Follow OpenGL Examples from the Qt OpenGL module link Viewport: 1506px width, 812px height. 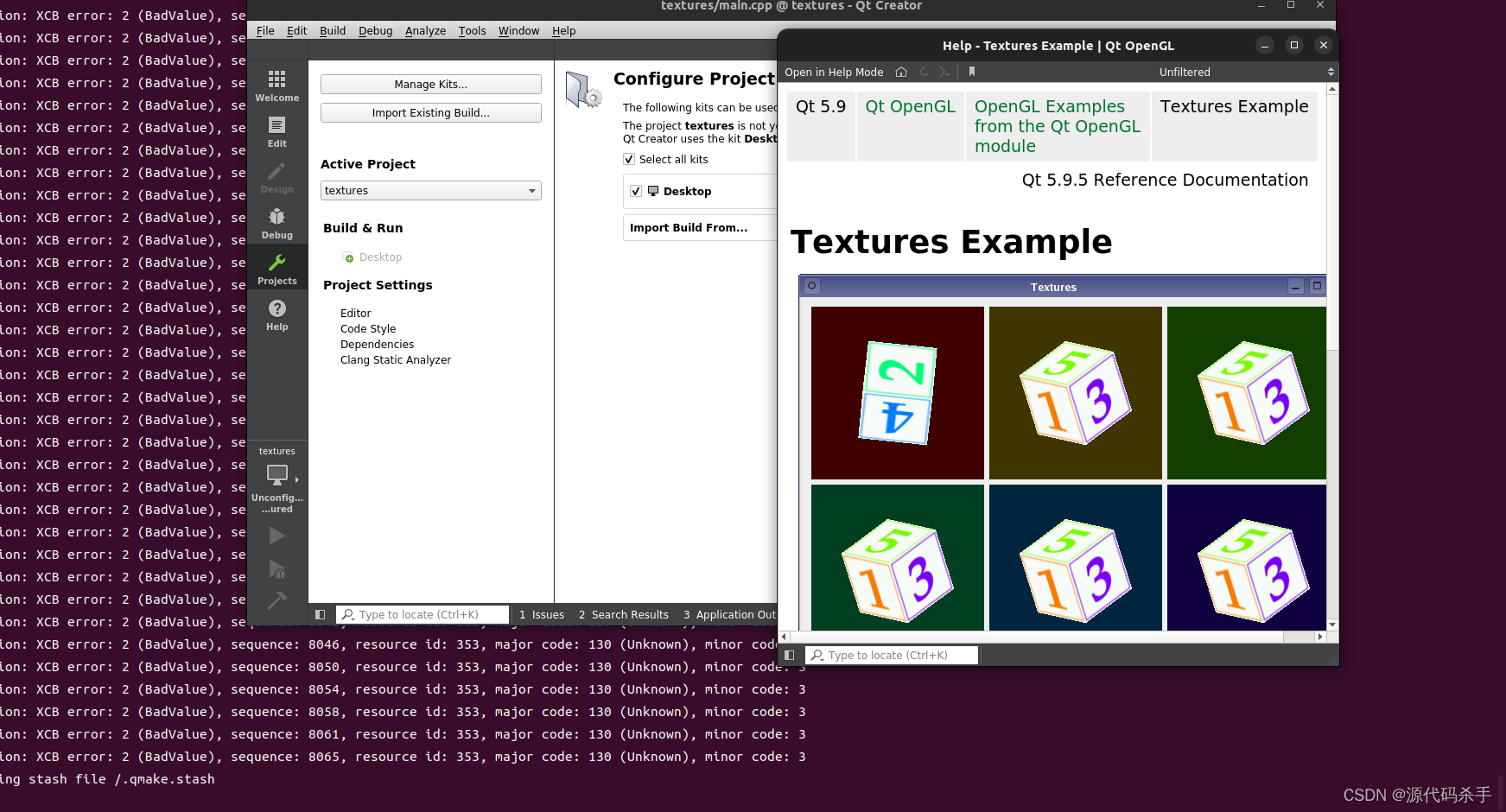point(1058,126)
